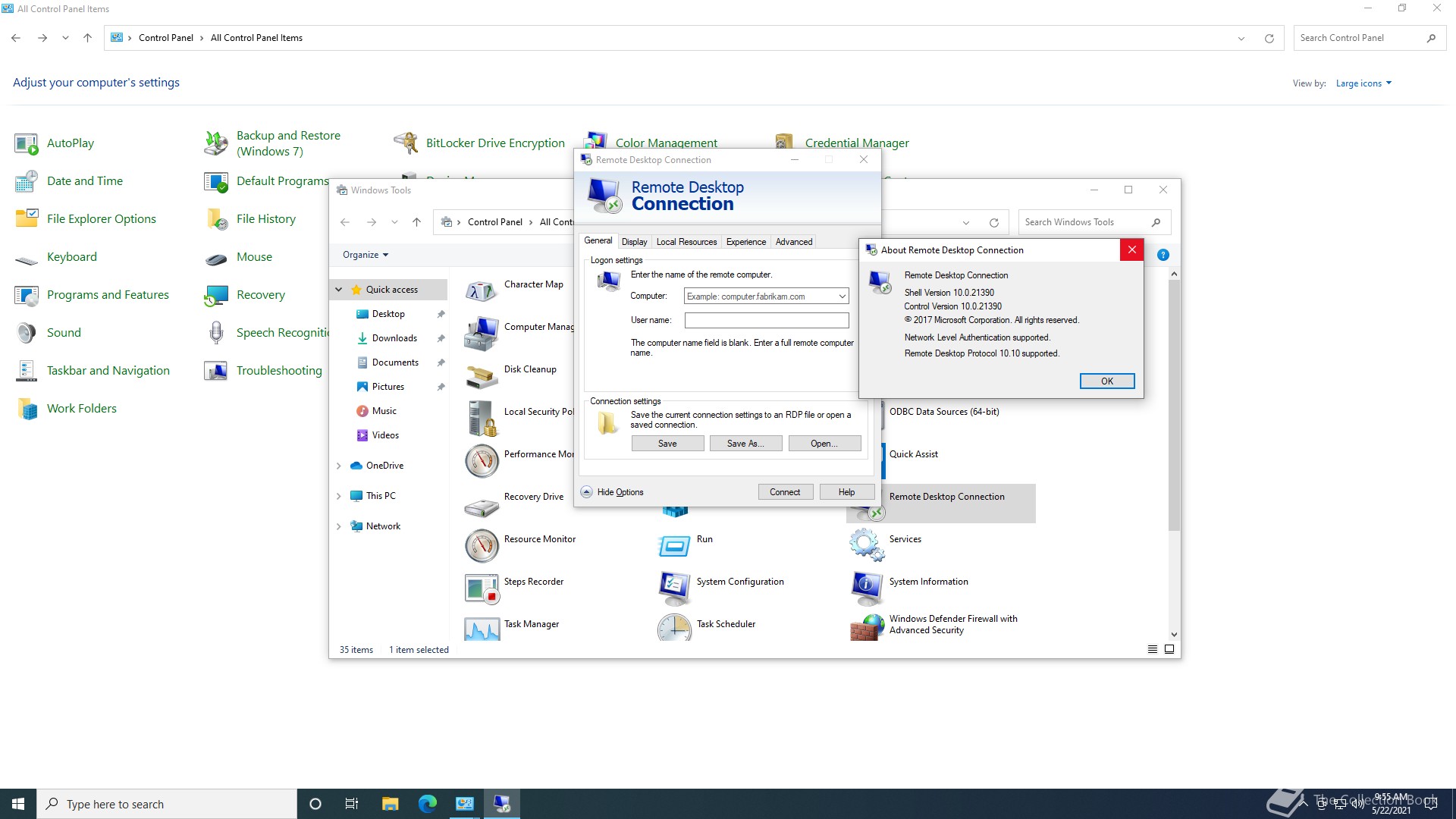
Task: Switch to Advanced tab
Action: (794, 242)
